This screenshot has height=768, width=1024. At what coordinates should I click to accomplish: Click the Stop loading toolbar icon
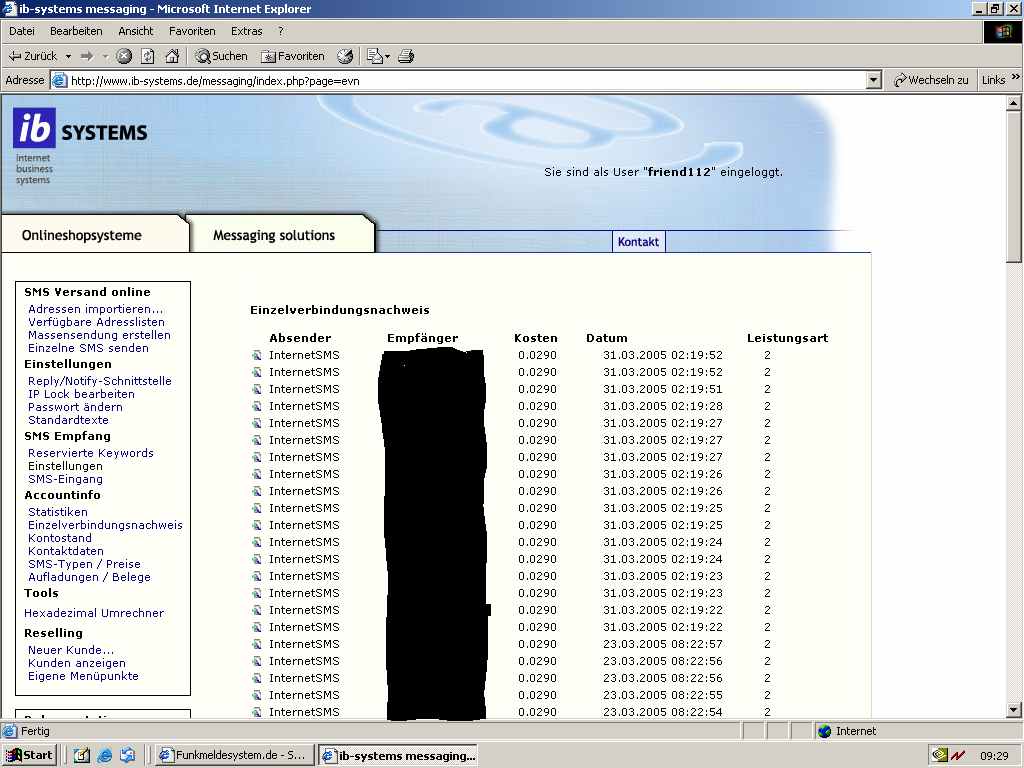click(124, 56)
